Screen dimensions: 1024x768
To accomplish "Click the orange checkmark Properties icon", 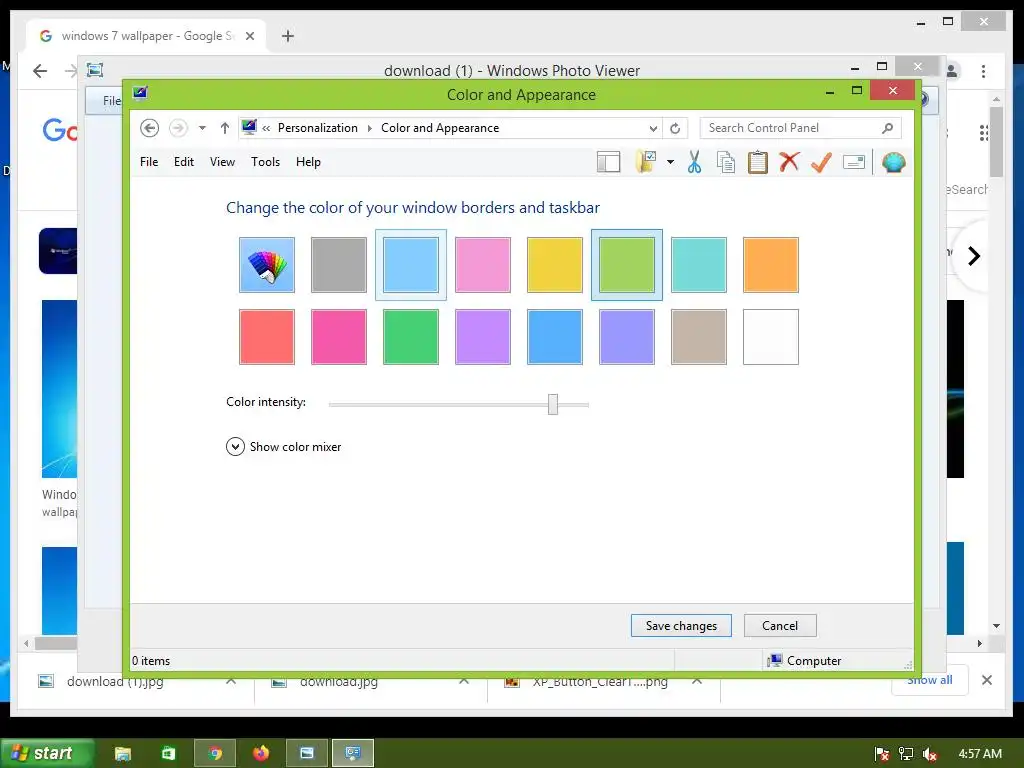I will (x=821, y=162).
